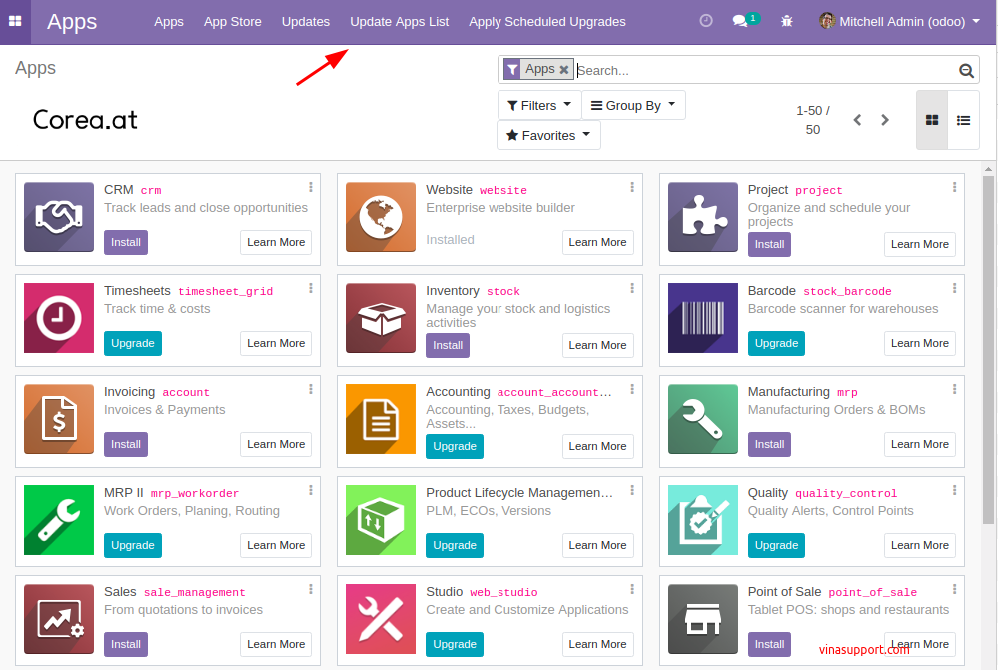Click the search magnifier icon
Image resolution: width=998 pixels, height=670 pixels.
tap(966, 71)
